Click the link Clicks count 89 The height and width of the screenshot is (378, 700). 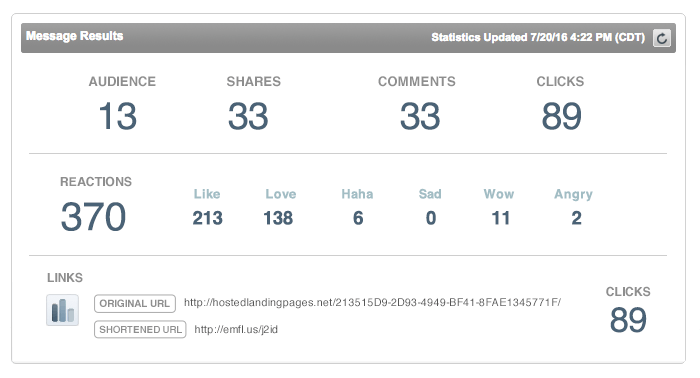(x=628, y=320)
